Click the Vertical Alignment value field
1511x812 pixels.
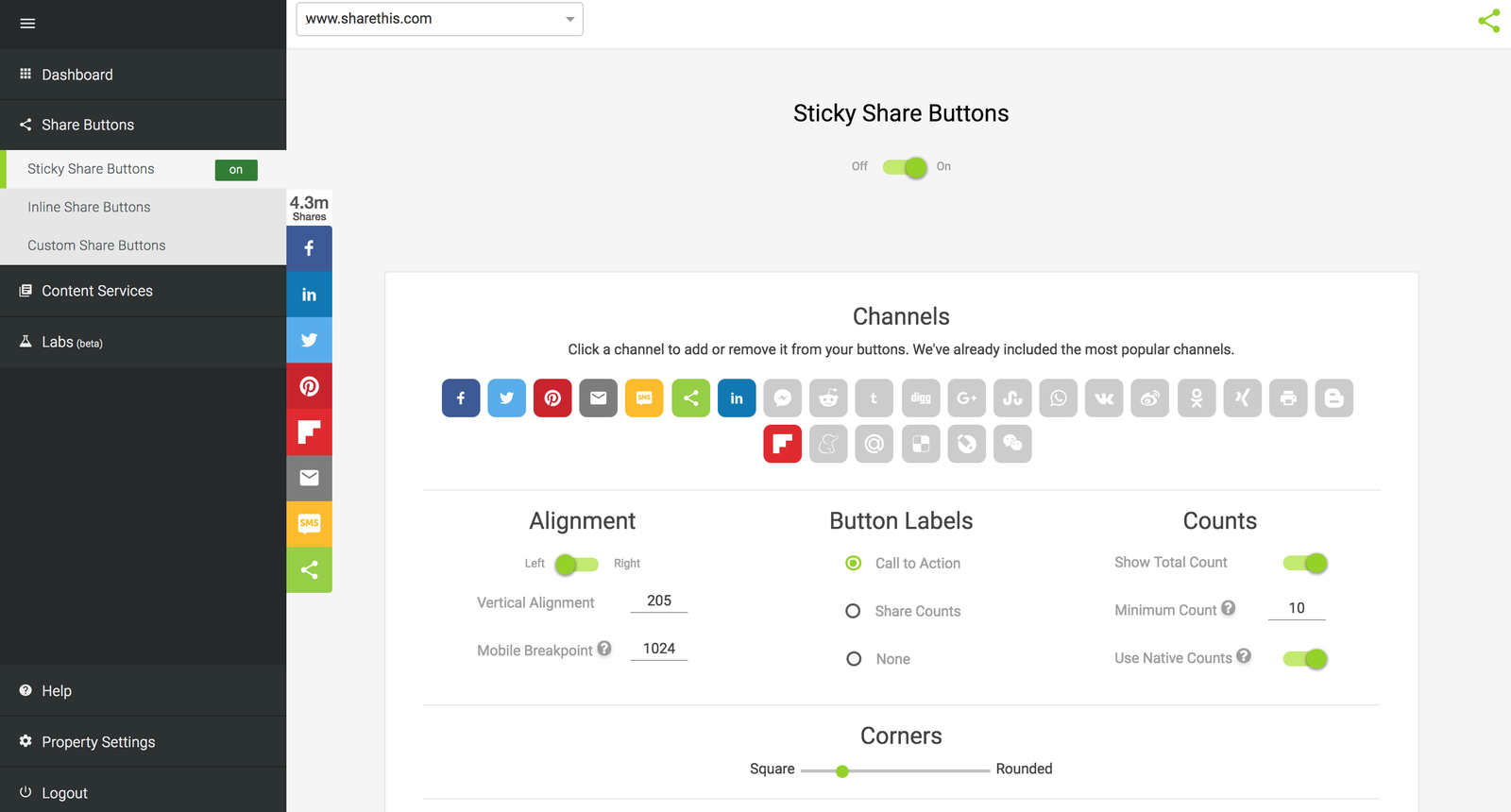tap(659, 601)
